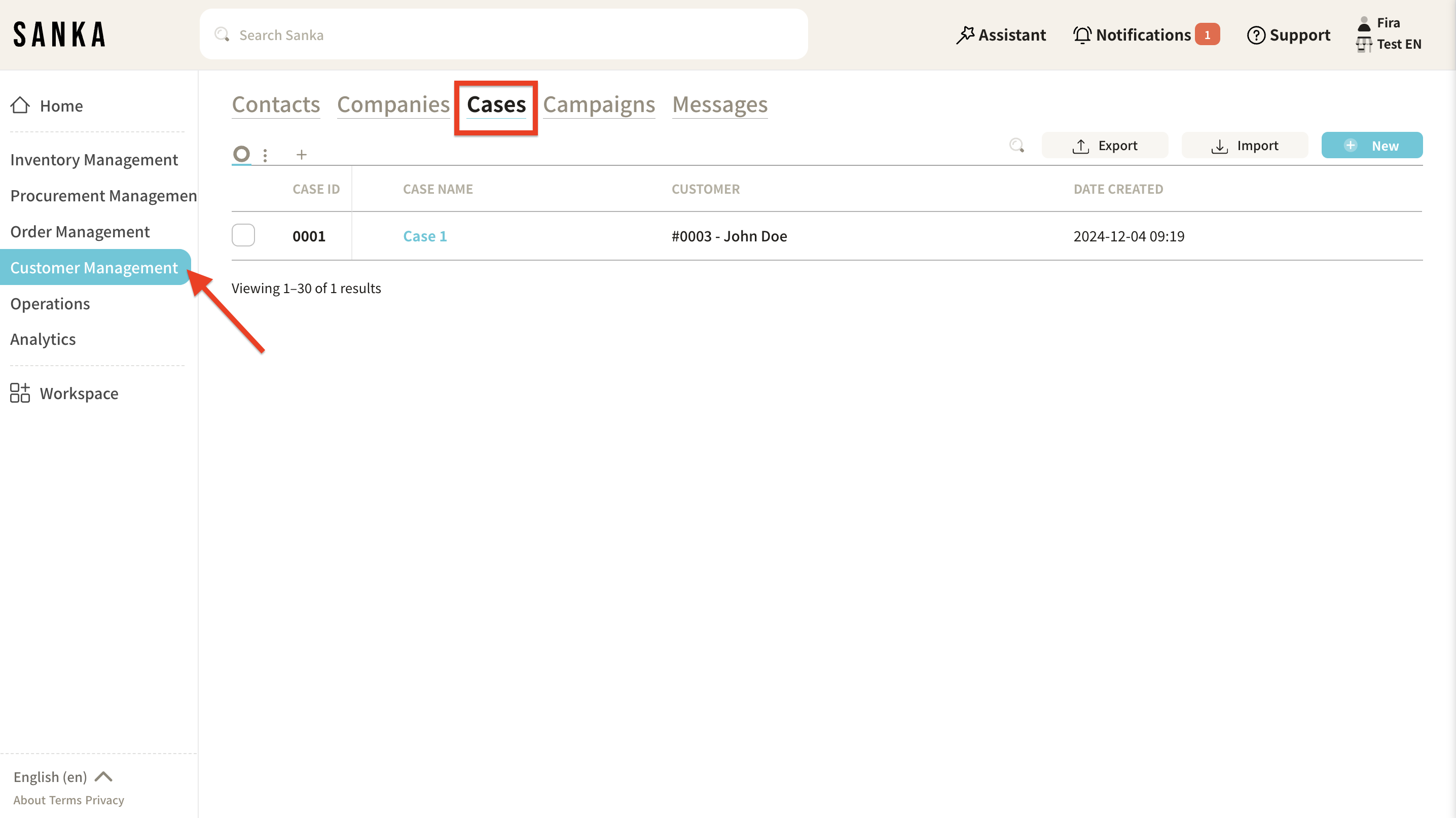
Task: Click the Support question mark icon
Action: click(1255, 35)
